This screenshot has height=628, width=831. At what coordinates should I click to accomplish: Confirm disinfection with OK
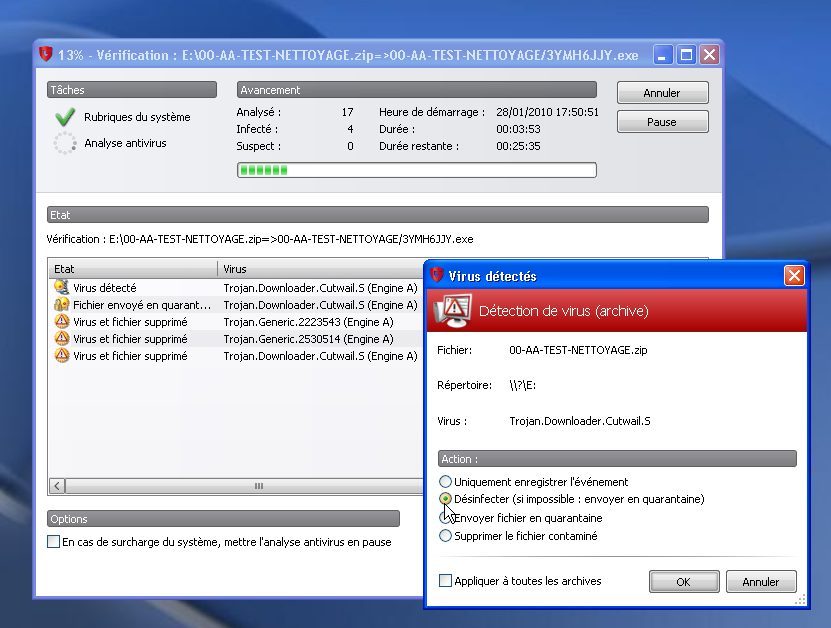pyautogui.click(x=684, y=581)
